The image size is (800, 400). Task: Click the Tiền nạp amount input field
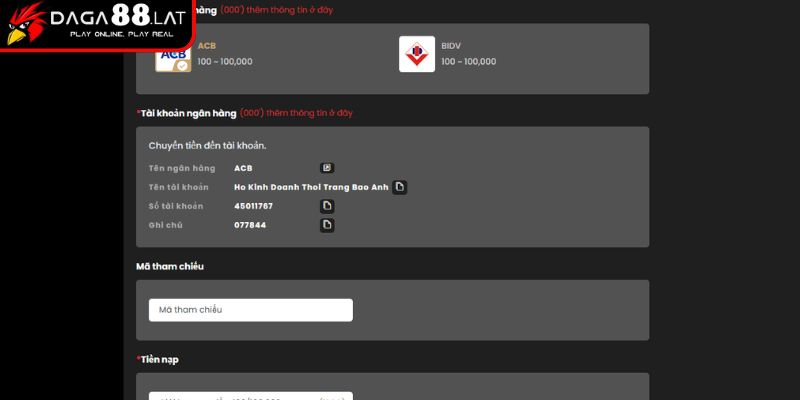[250, 395]
